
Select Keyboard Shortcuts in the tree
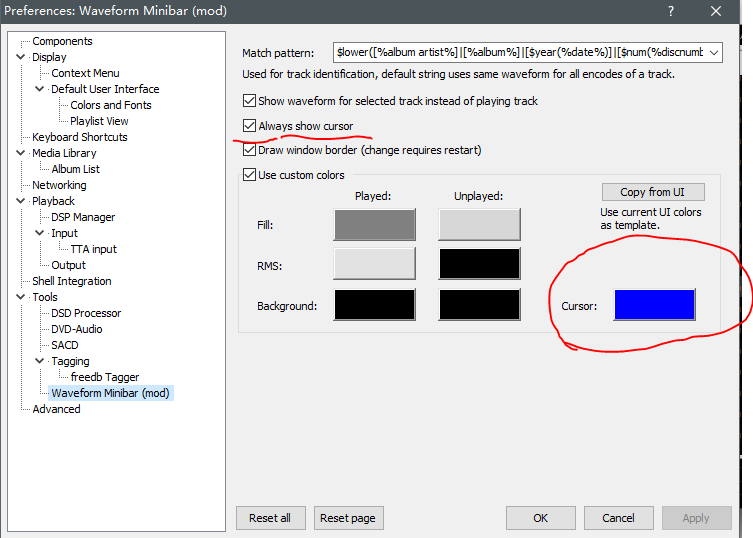pyautogui.click(x=79, y=137)
